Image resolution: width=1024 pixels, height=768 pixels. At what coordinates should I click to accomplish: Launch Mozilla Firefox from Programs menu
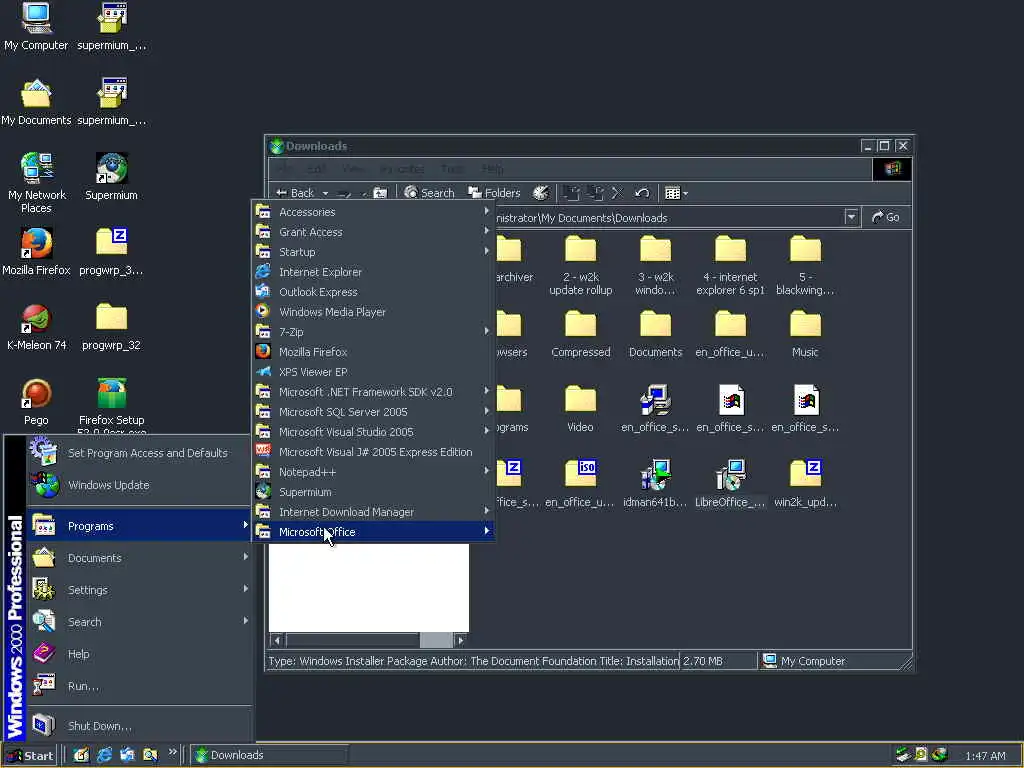coord(373,352)
